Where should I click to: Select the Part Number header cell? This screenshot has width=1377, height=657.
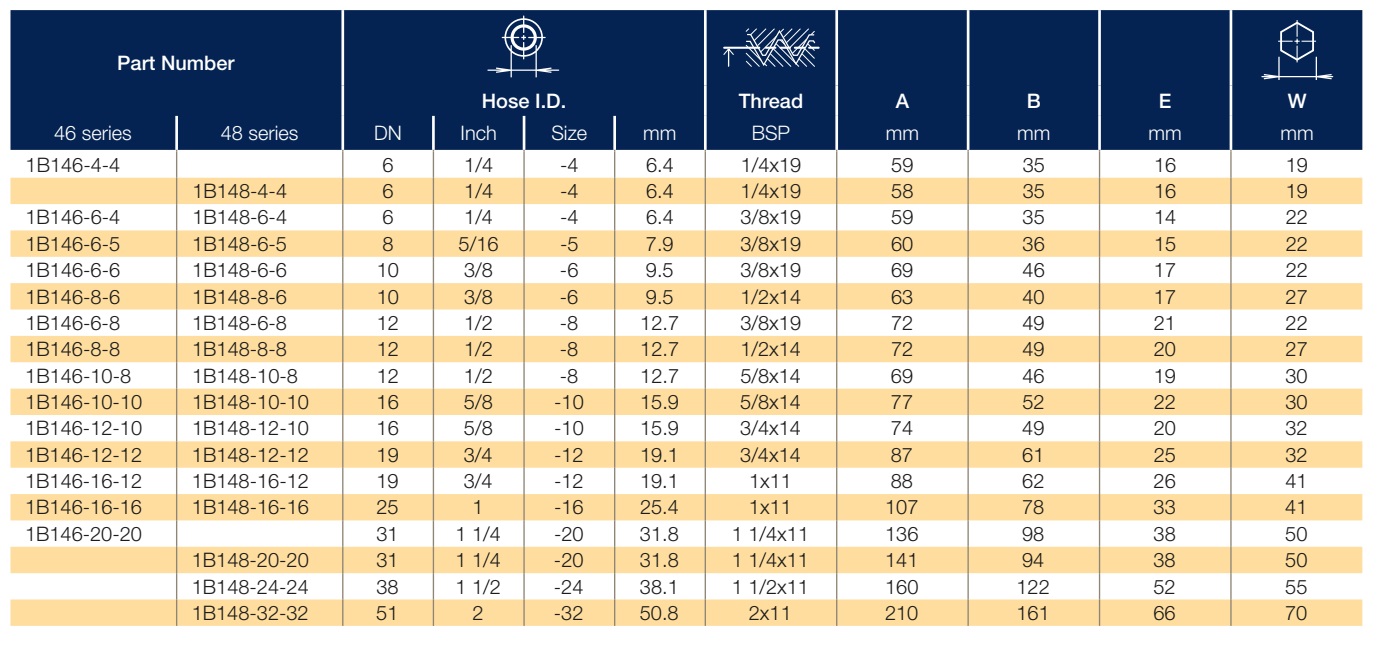tap(176, 63)
